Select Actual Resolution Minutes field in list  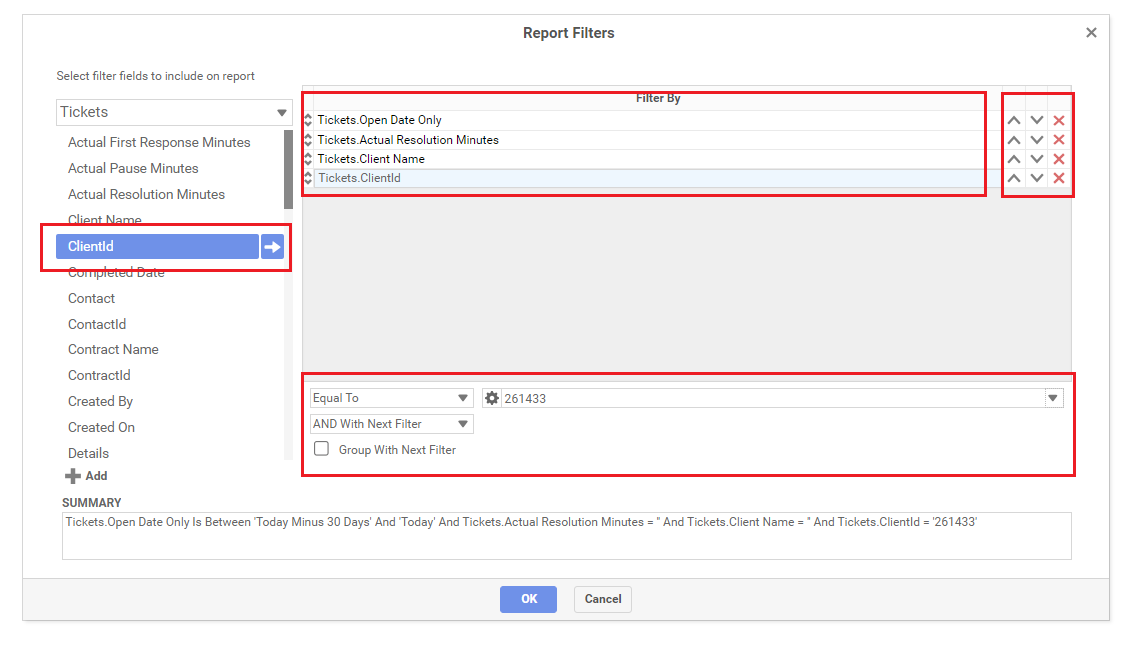146,194
